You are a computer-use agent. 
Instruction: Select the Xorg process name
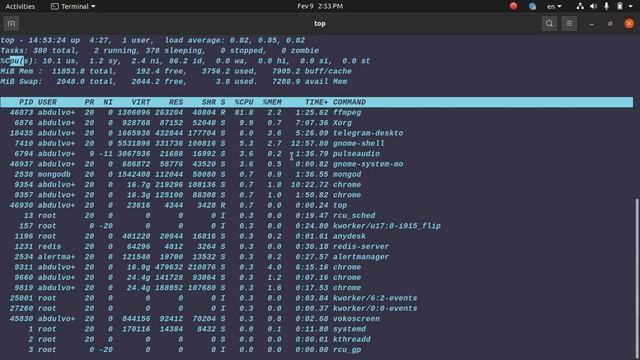pos(342,123)
